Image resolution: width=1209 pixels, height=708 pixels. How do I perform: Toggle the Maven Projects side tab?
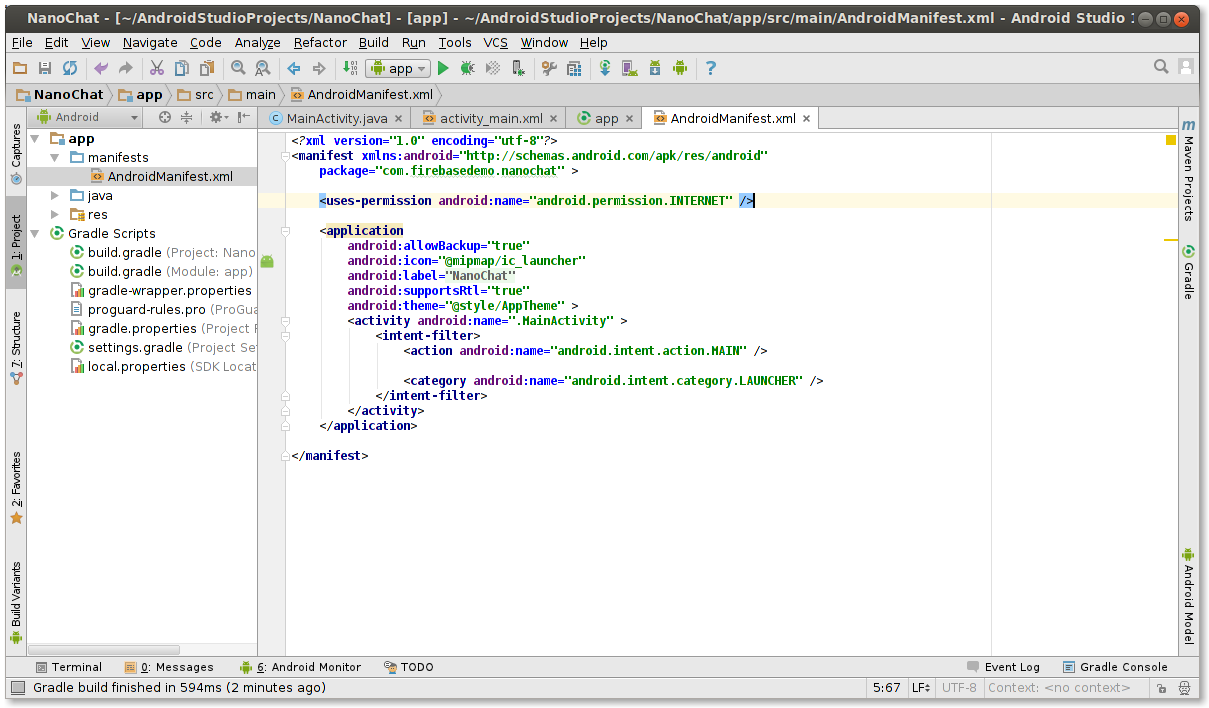click(x=1188, y=170)
